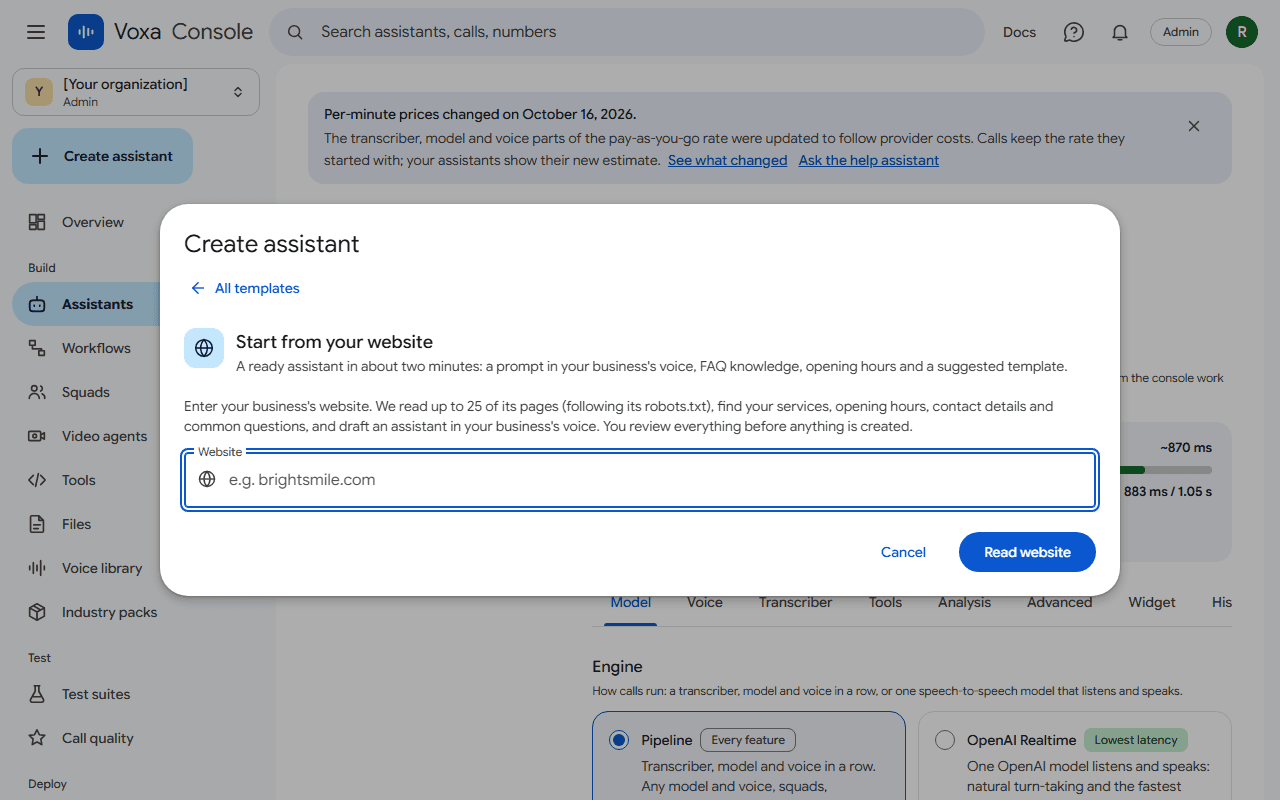Click the search magnifier icon
Viewport: 1280px width, 800px height.
(x=295, y=32)
